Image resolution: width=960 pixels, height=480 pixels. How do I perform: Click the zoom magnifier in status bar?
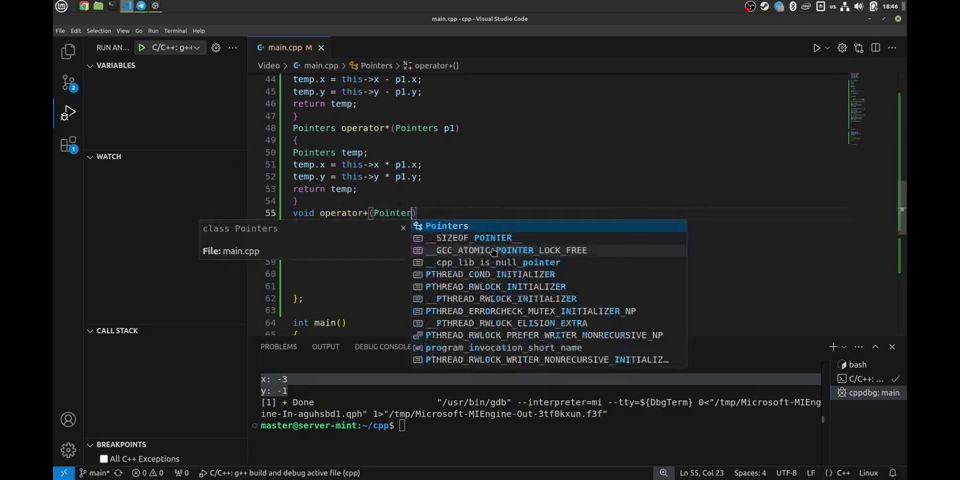point(663,473)
